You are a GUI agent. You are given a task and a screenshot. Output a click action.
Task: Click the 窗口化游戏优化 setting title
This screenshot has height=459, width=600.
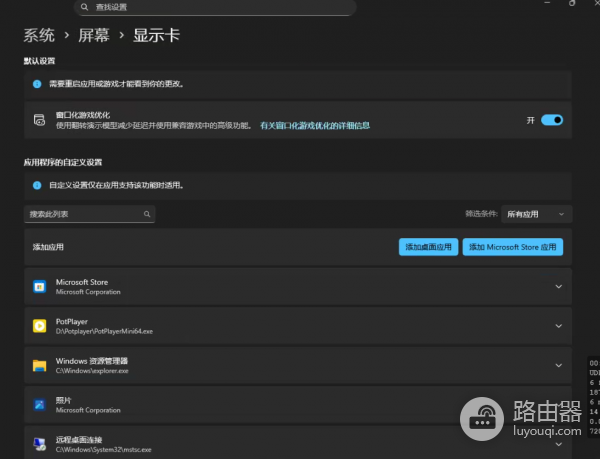[83, 115]
